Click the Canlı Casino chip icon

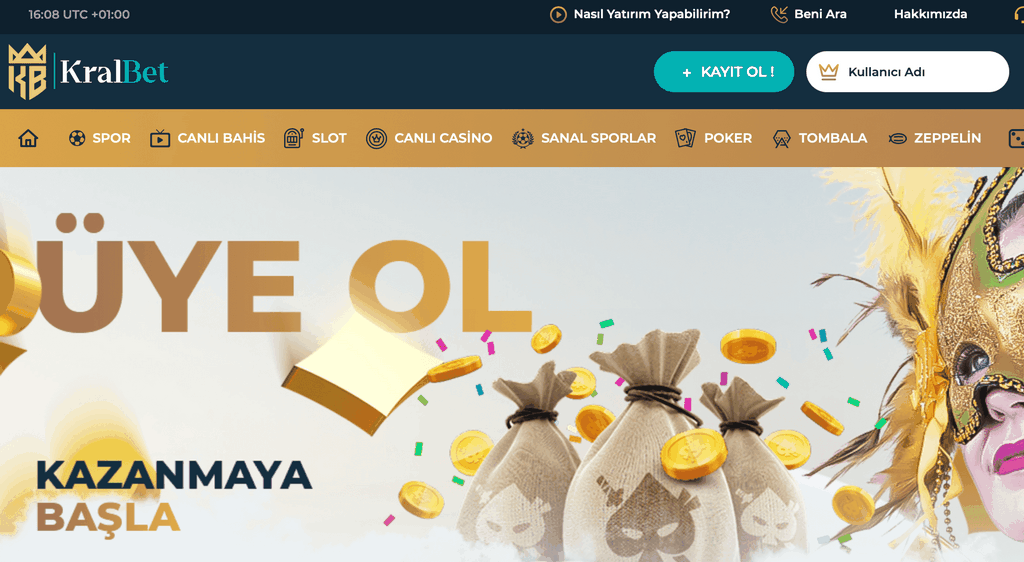pyautogui.click(x=376, y=138)
